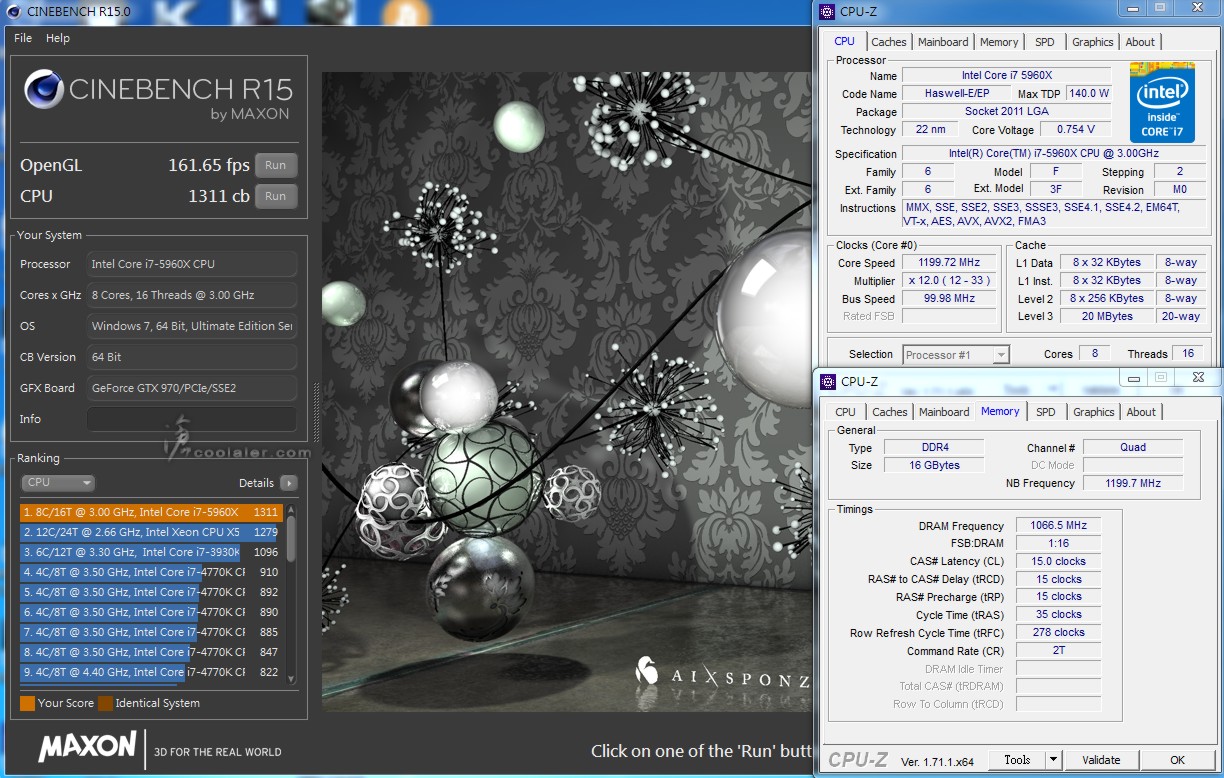Open the File menu in Cinebench
The width and height of the screenshot is (1224, 778).
pos(23,38)
